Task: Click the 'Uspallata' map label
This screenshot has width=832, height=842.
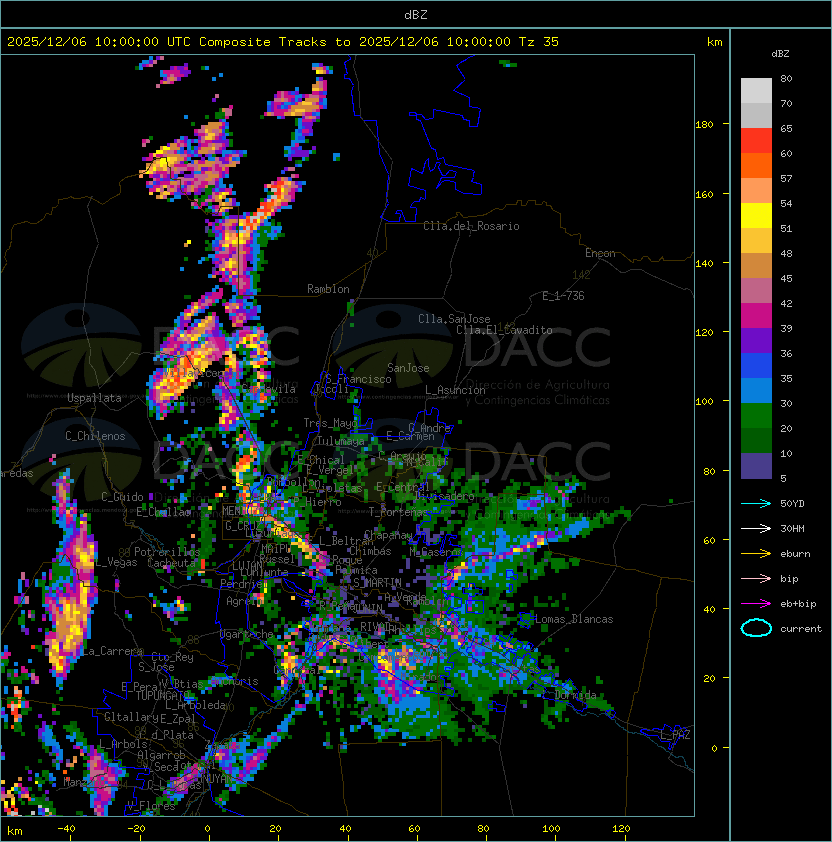Action: 94,398
